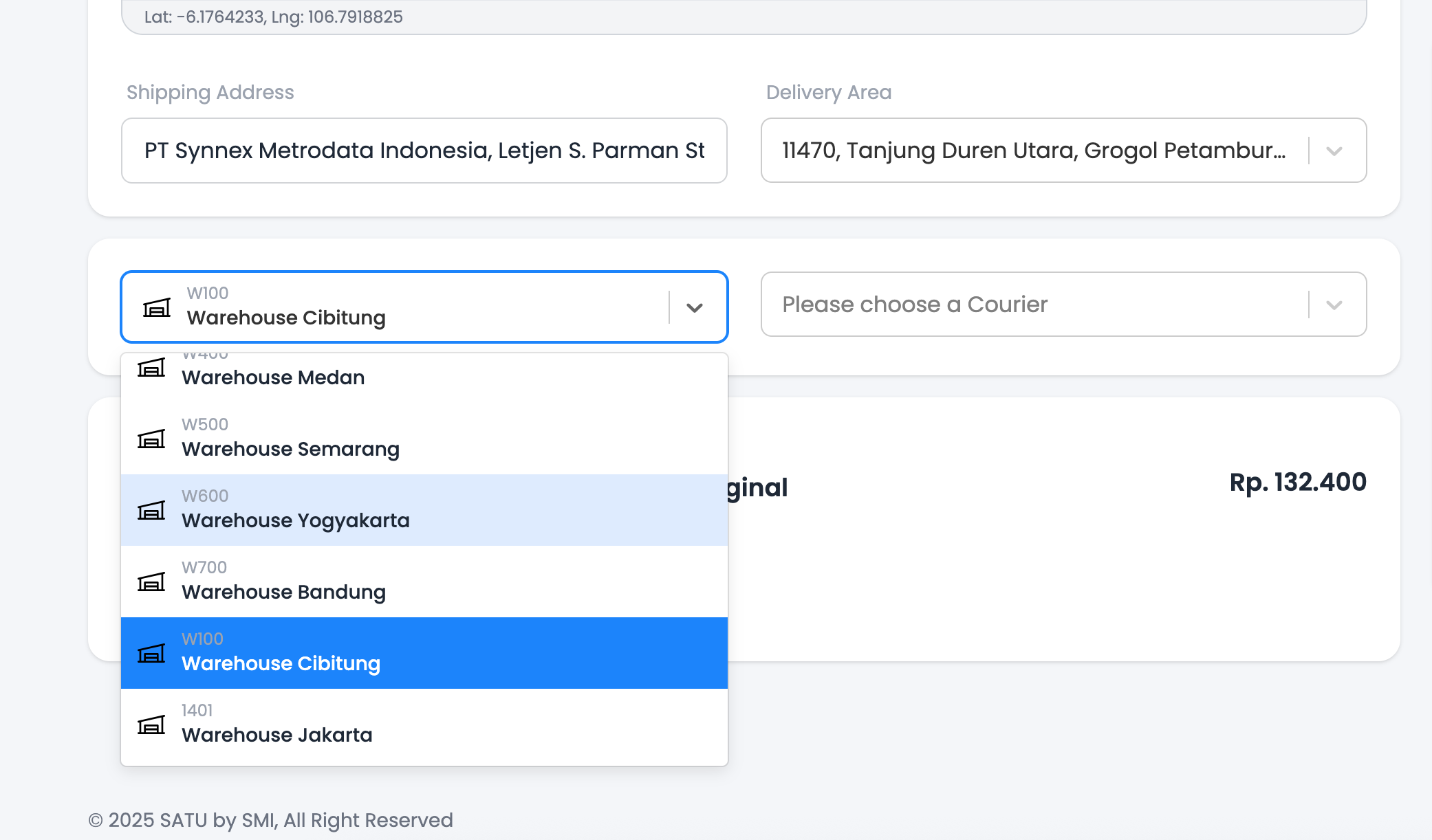Click the warehouse icon in the highlighted Cibitung option
The width and height of the screenshot is (1432, 840).
[151, 654]
